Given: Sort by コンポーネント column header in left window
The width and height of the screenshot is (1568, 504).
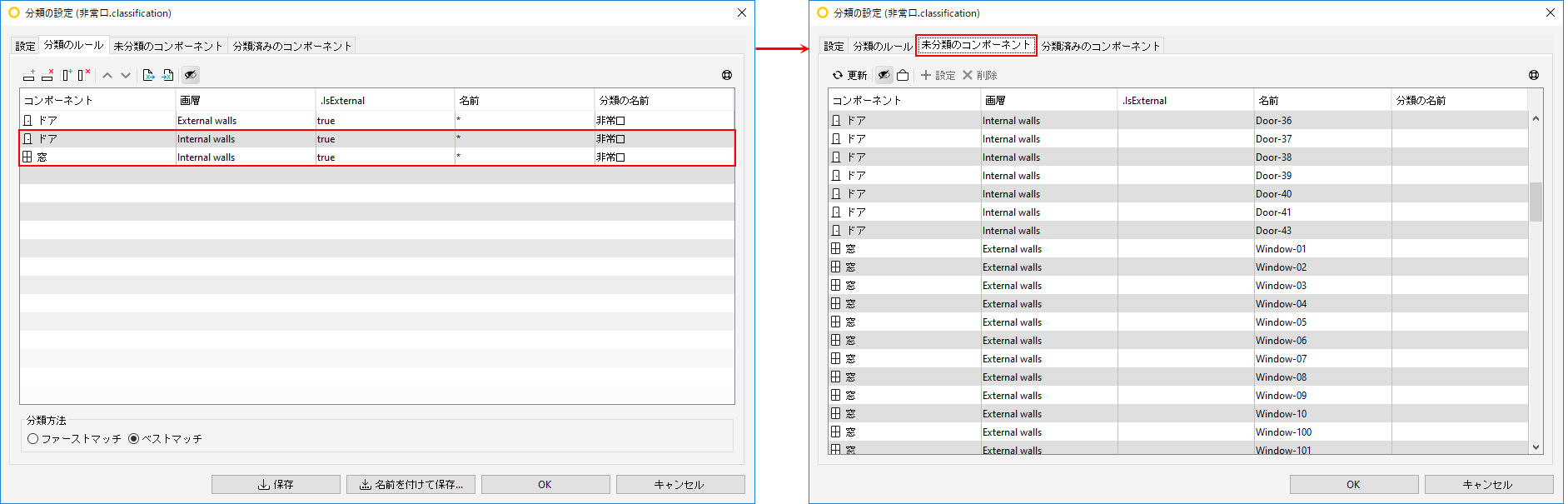Looking at the screenshot, I should (97, 100).
